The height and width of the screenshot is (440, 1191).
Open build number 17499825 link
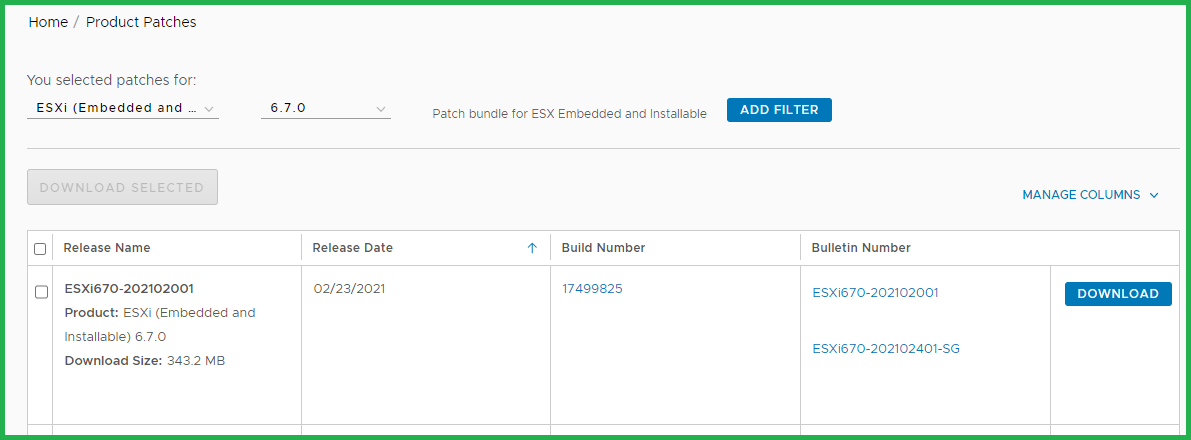point(592,288)
